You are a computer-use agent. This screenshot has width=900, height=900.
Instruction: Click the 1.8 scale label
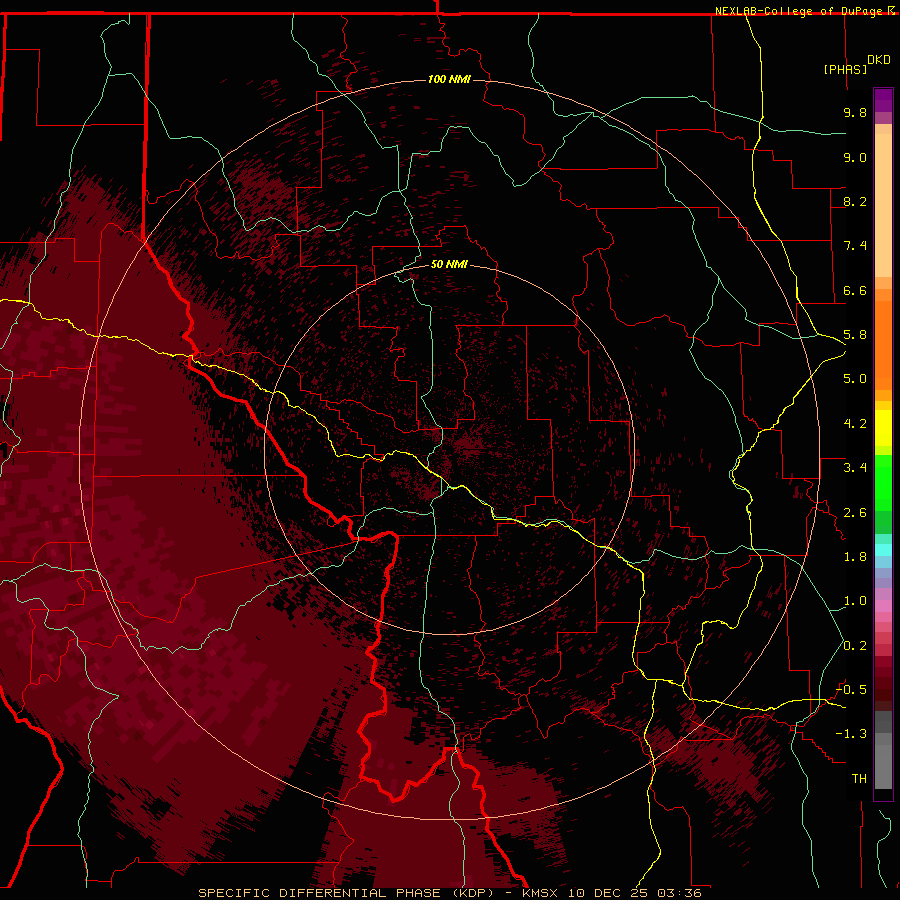[x=855, y=557]
